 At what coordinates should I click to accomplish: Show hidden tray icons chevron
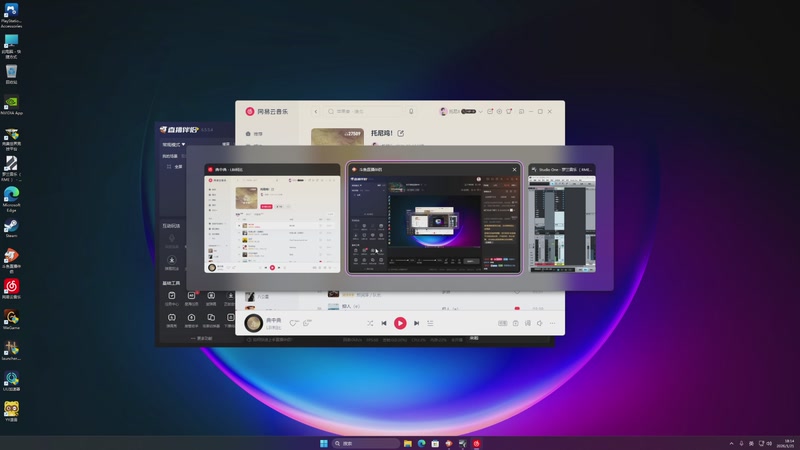(x=731, y=443)
